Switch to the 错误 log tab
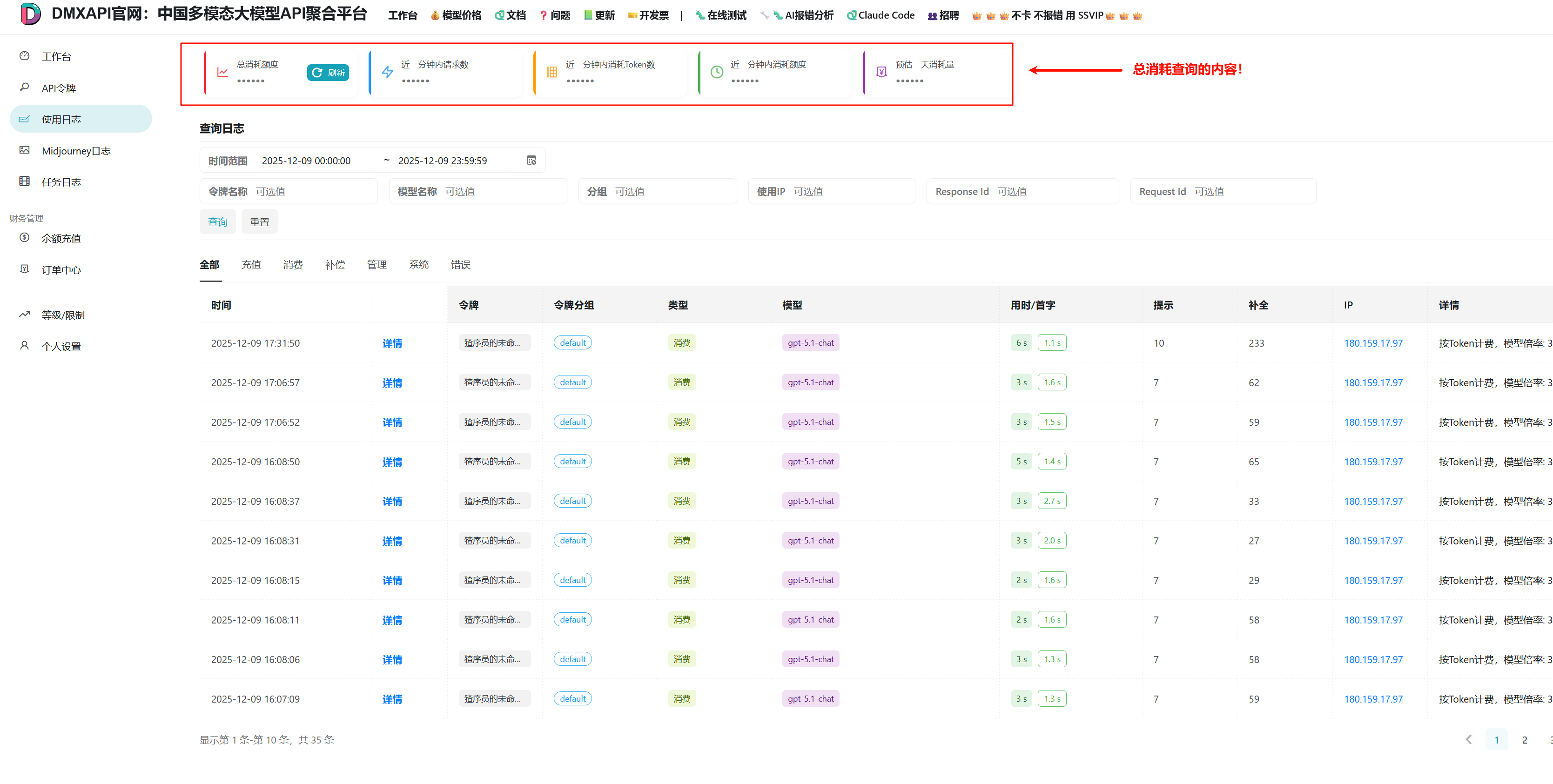This screenshot has height=784, width=1553. pos(460,265)
